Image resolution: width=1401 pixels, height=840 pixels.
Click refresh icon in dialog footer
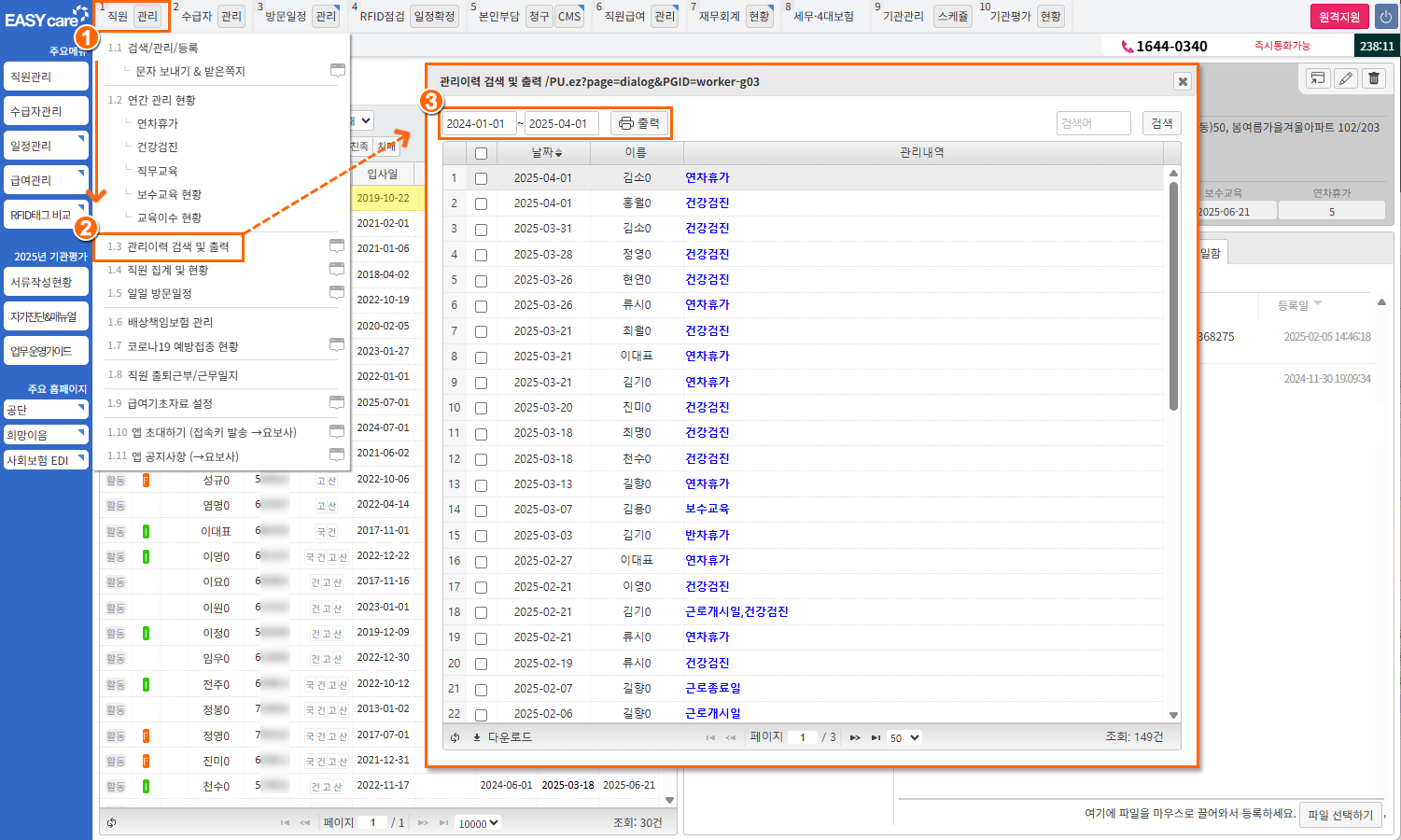click(x=455, y=737)
